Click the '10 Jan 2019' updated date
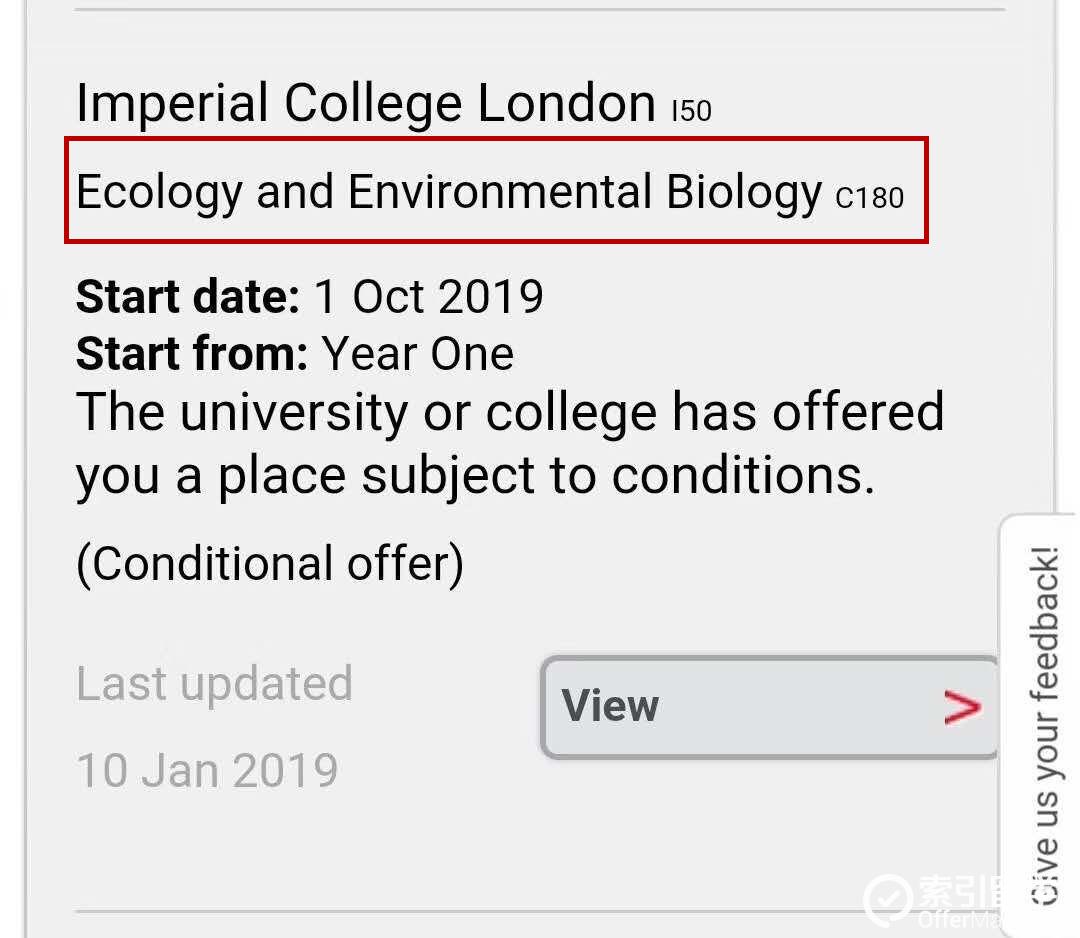This screenshot has height=938, width=1080. point(207,771)
